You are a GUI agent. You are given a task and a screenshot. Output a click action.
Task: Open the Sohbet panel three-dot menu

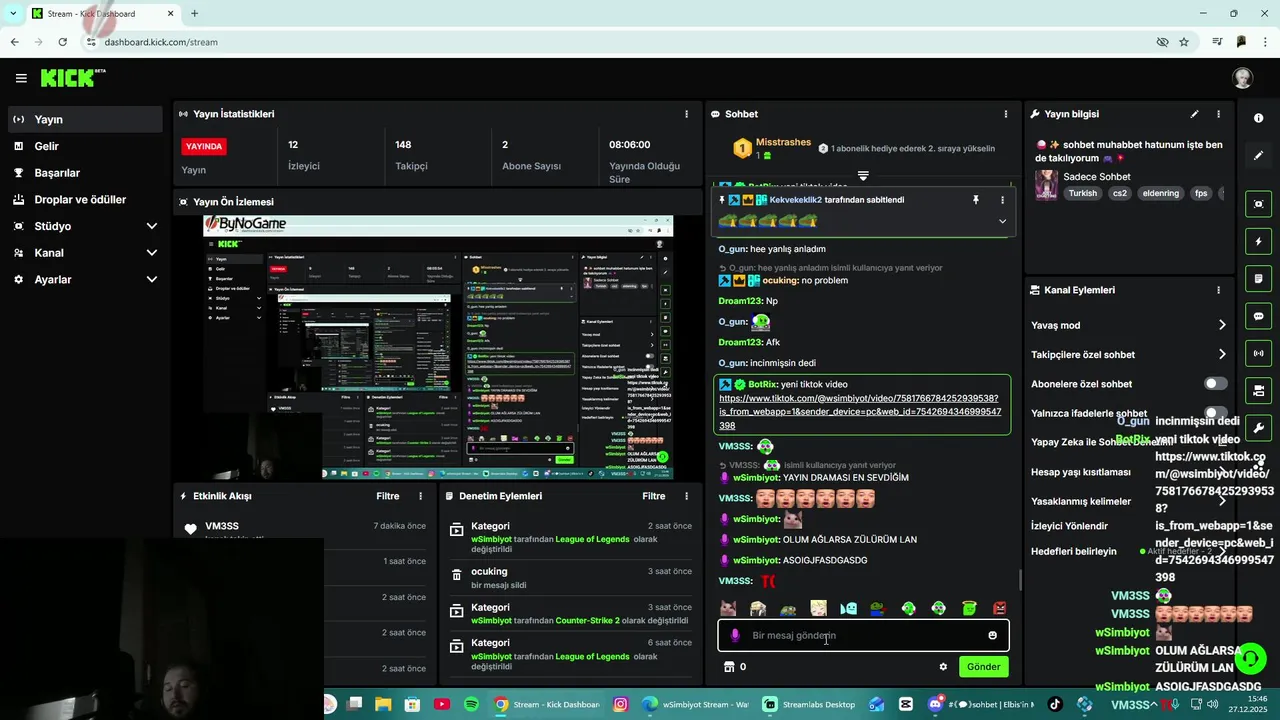coord(1007,114)
